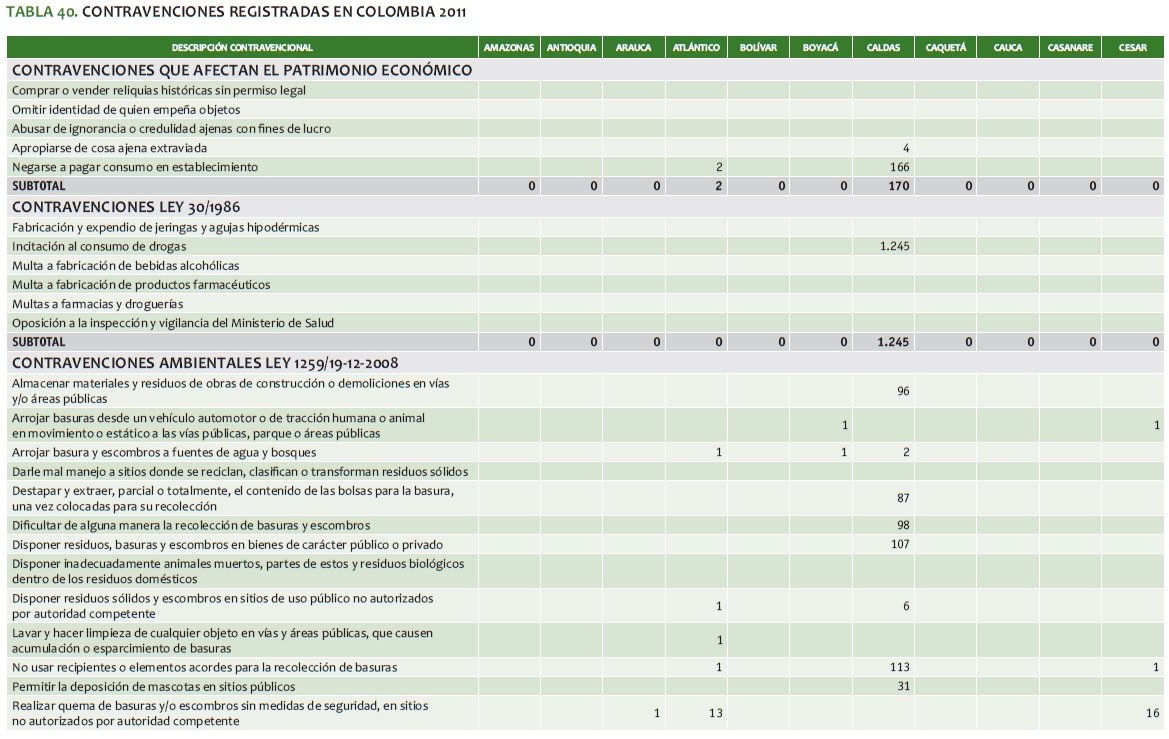Select the Atlántico value 13

(x=715, y=713)
